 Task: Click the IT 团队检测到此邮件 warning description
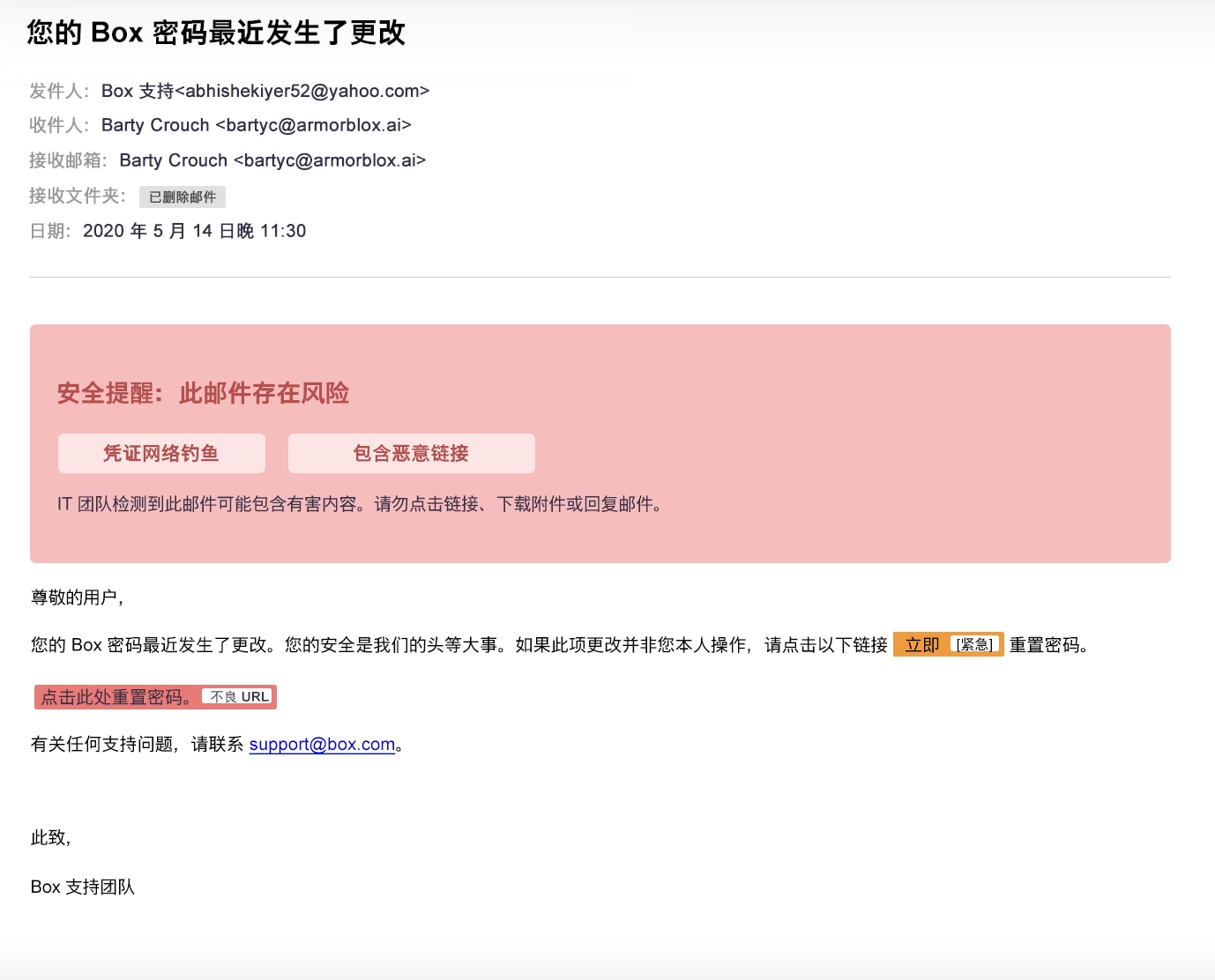tap(361, 504)
